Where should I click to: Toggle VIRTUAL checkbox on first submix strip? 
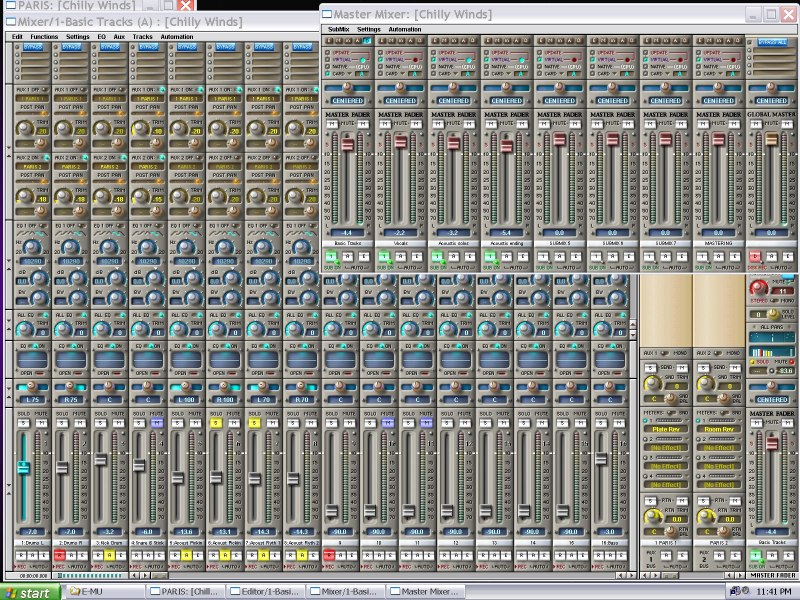[x=328, y=60]
